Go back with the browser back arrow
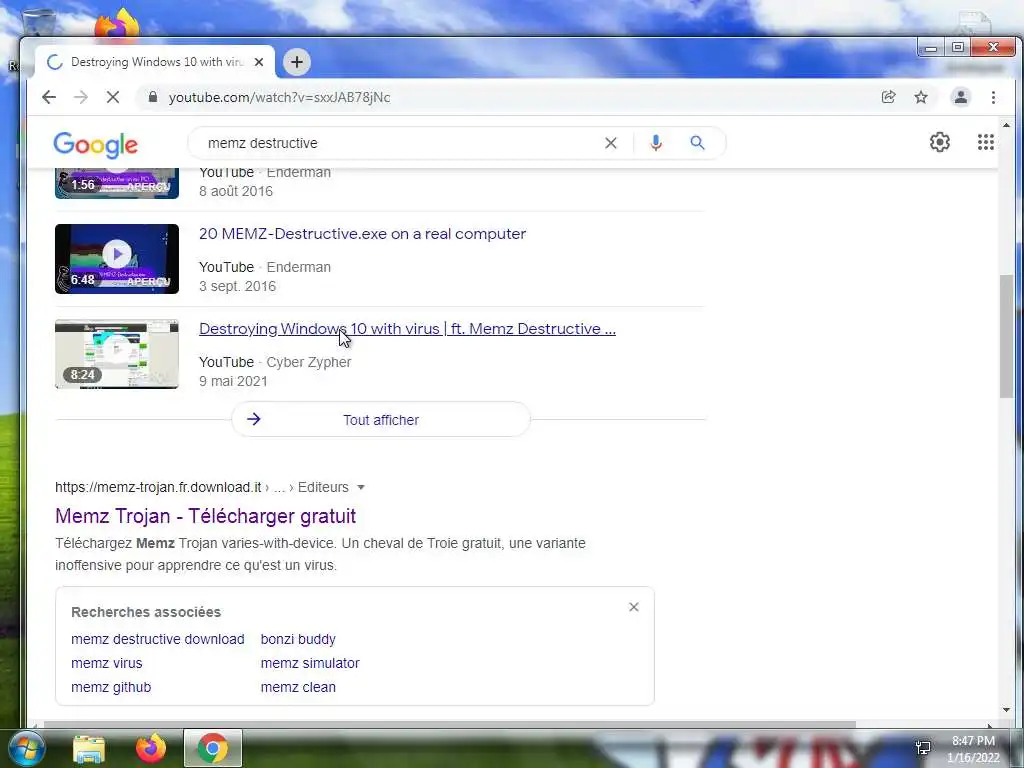This screenshot has height=768, width=1024. point(49,97)
